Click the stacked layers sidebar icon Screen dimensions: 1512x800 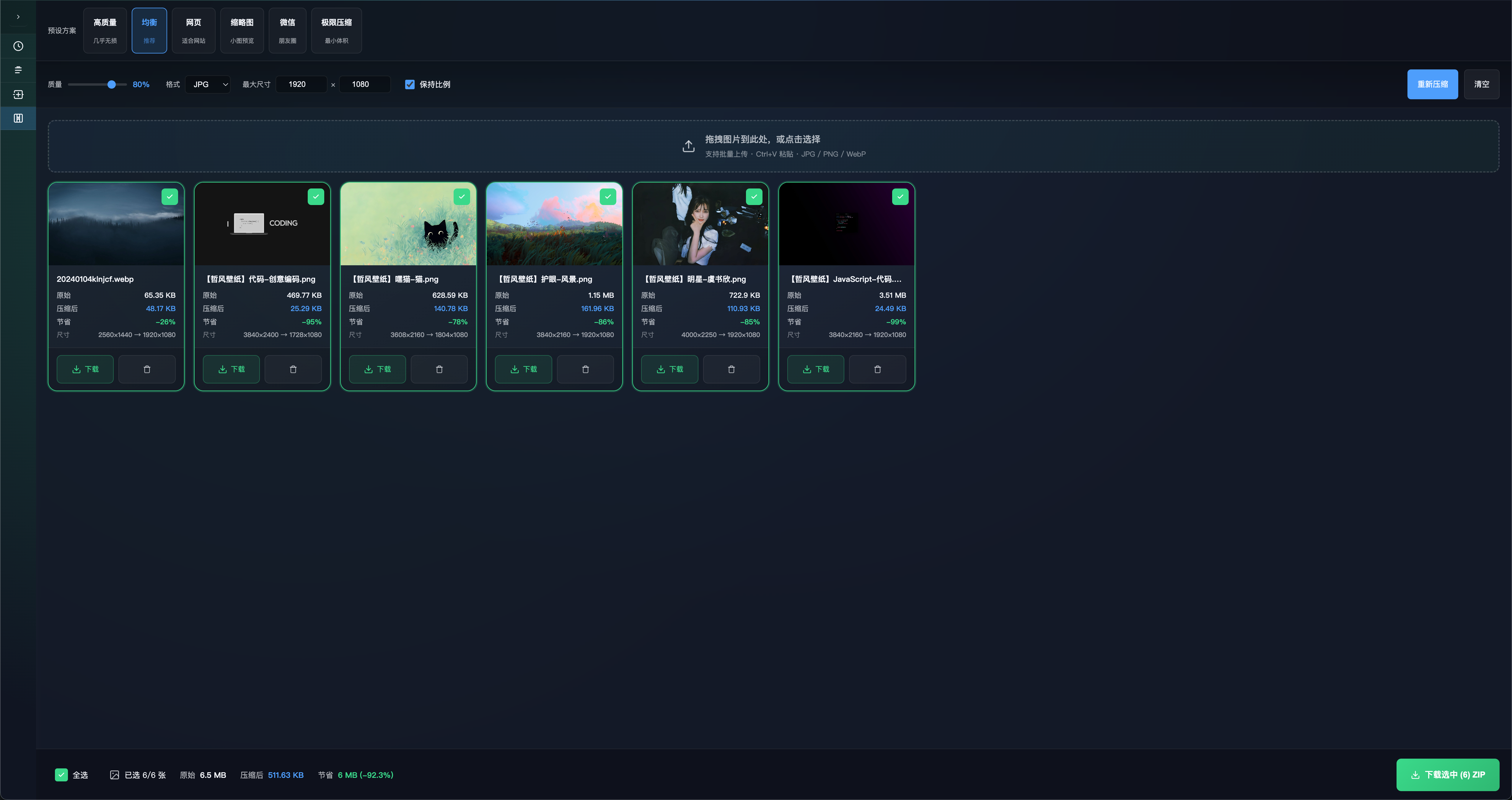tap(18, 70)
